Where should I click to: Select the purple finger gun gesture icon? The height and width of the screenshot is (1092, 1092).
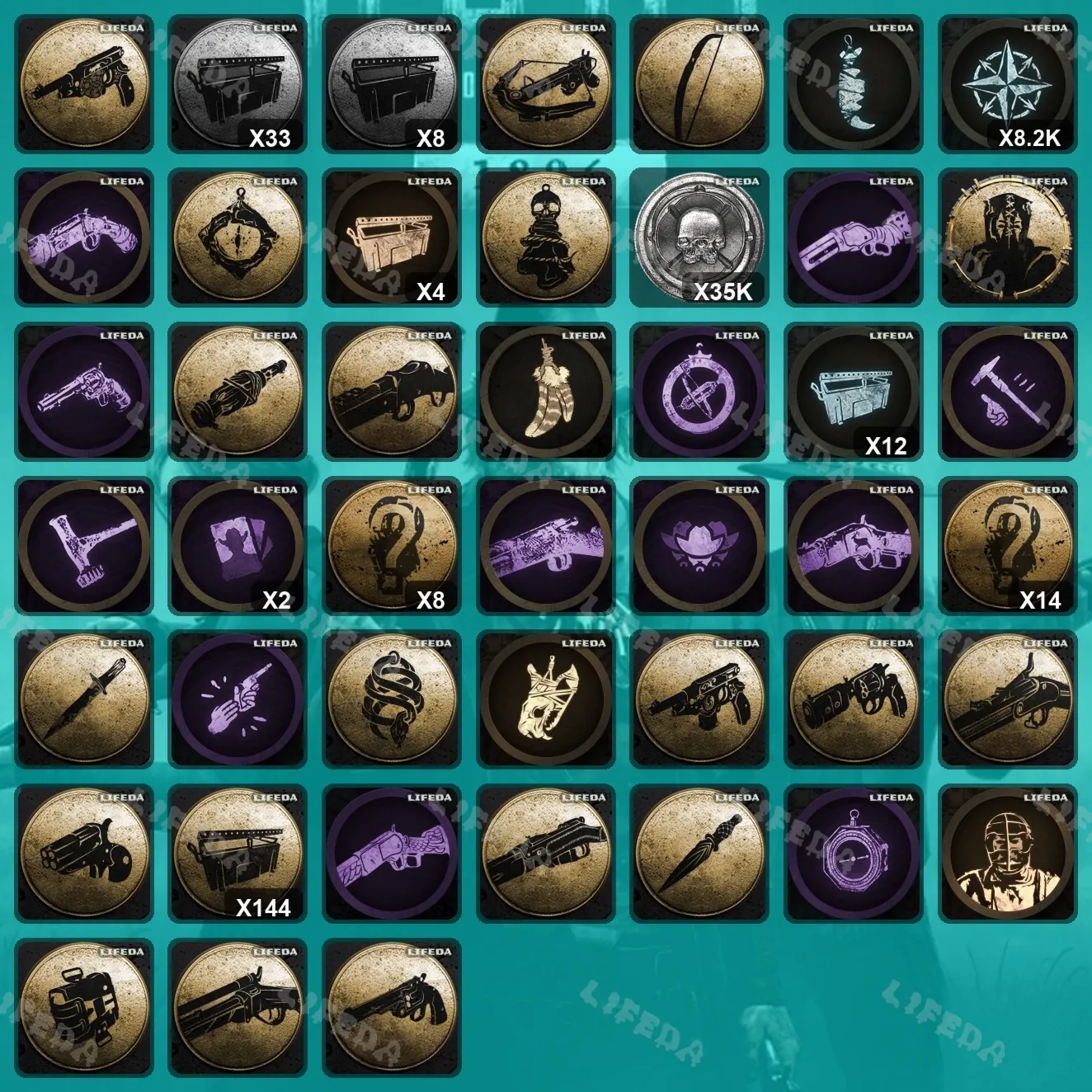pos(238,699)
